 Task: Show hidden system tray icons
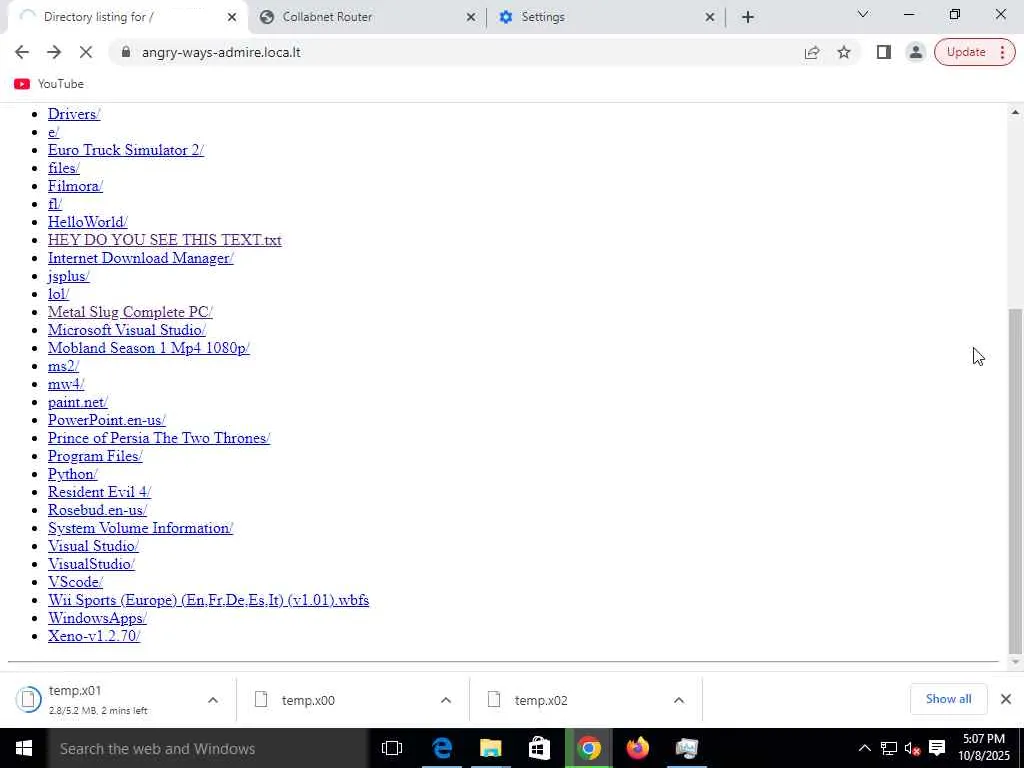pos(864,748)
